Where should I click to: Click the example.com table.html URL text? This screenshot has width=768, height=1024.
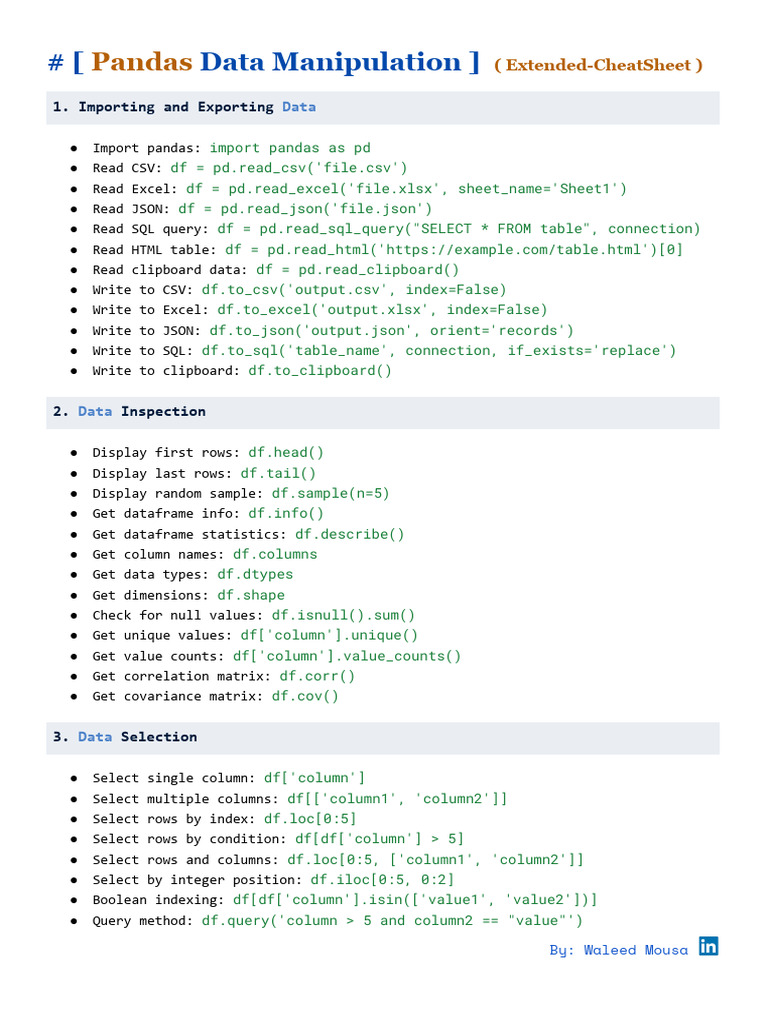(x=514, y=250)
